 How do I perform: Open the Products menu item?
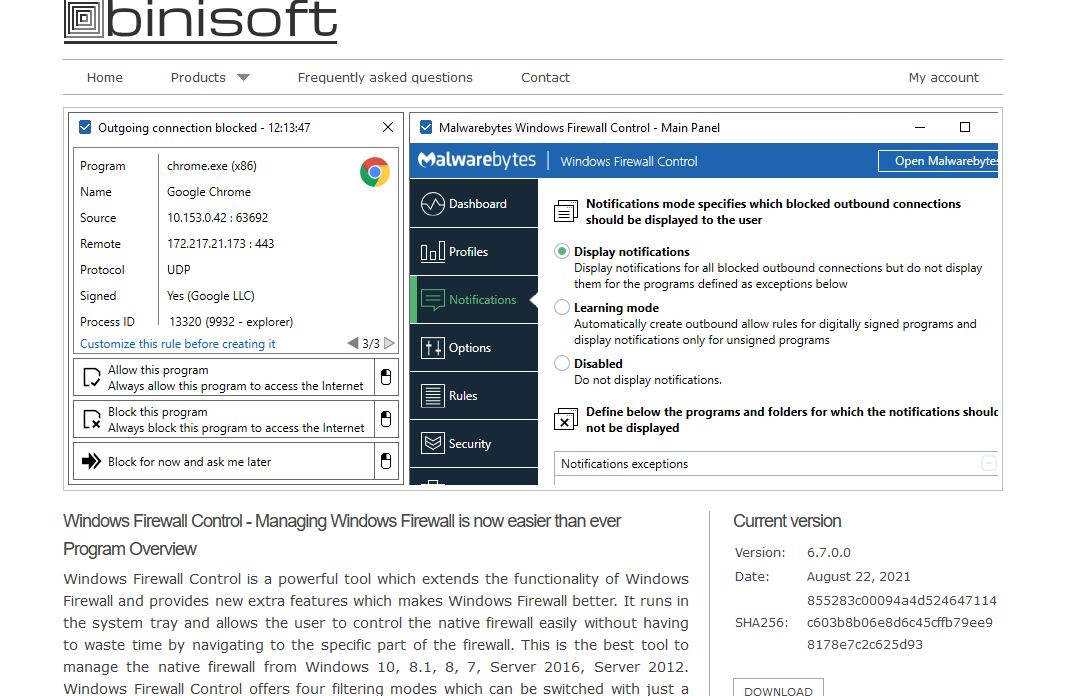tap(198, 77)
